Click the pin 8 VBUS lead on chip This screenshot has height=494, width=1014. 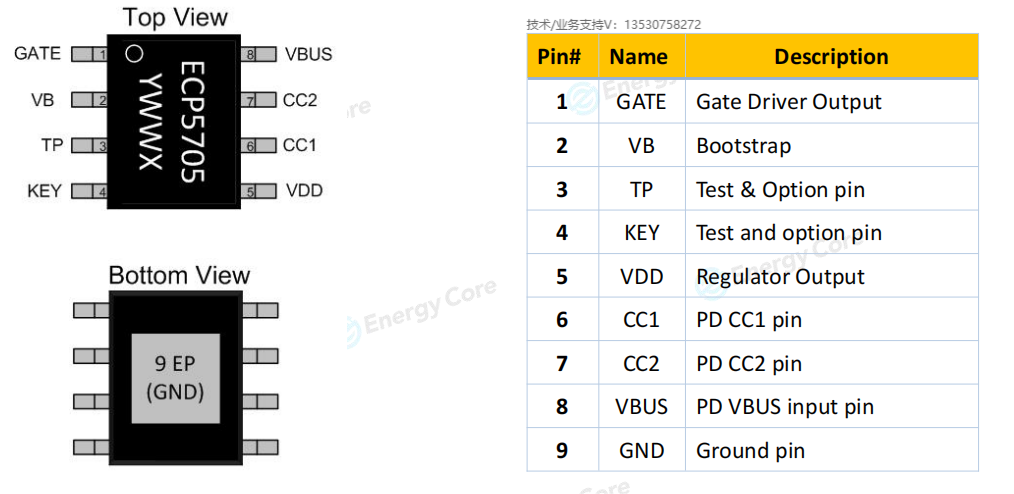(259, 54)
